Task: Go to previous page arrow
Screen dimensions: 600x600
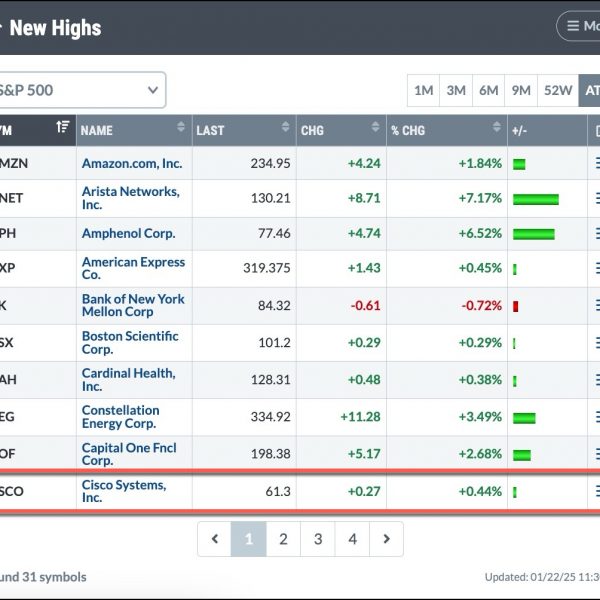Action: [x=215, y=539]
